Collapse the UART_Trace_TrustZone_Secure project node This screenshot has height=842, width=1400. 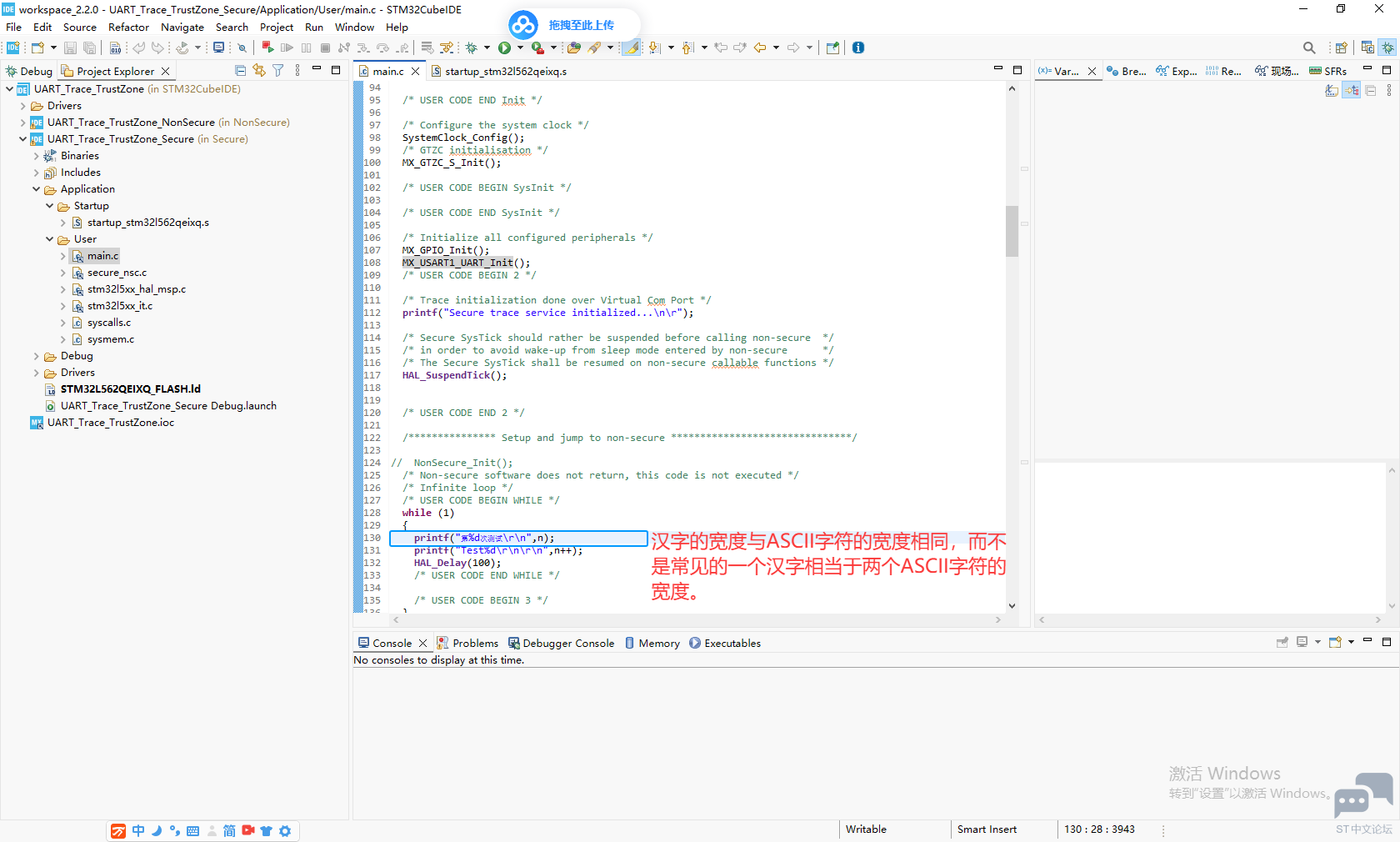[22, 139]
